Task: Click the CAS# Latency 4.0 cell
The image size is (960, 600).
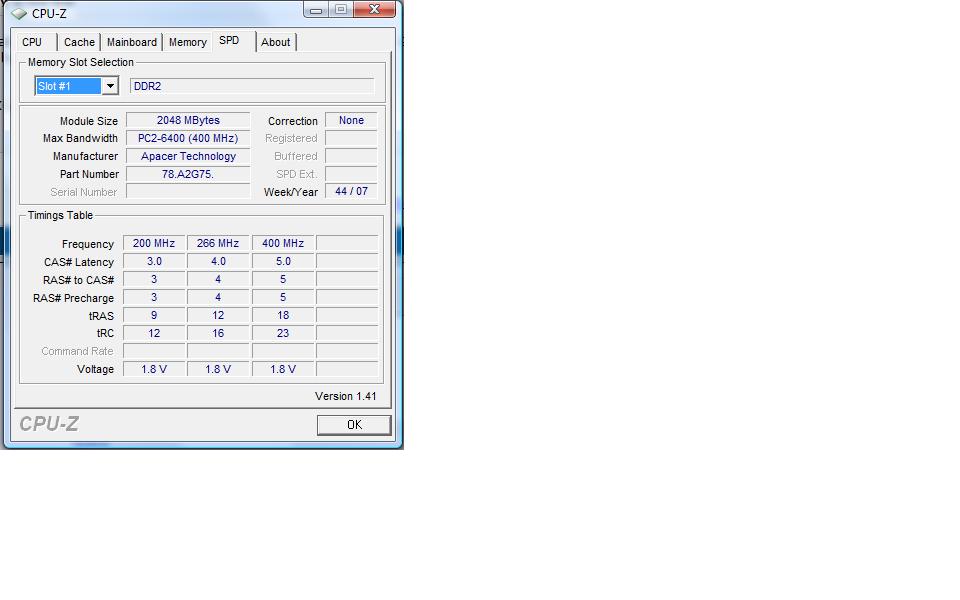Action: coord(218,261)
